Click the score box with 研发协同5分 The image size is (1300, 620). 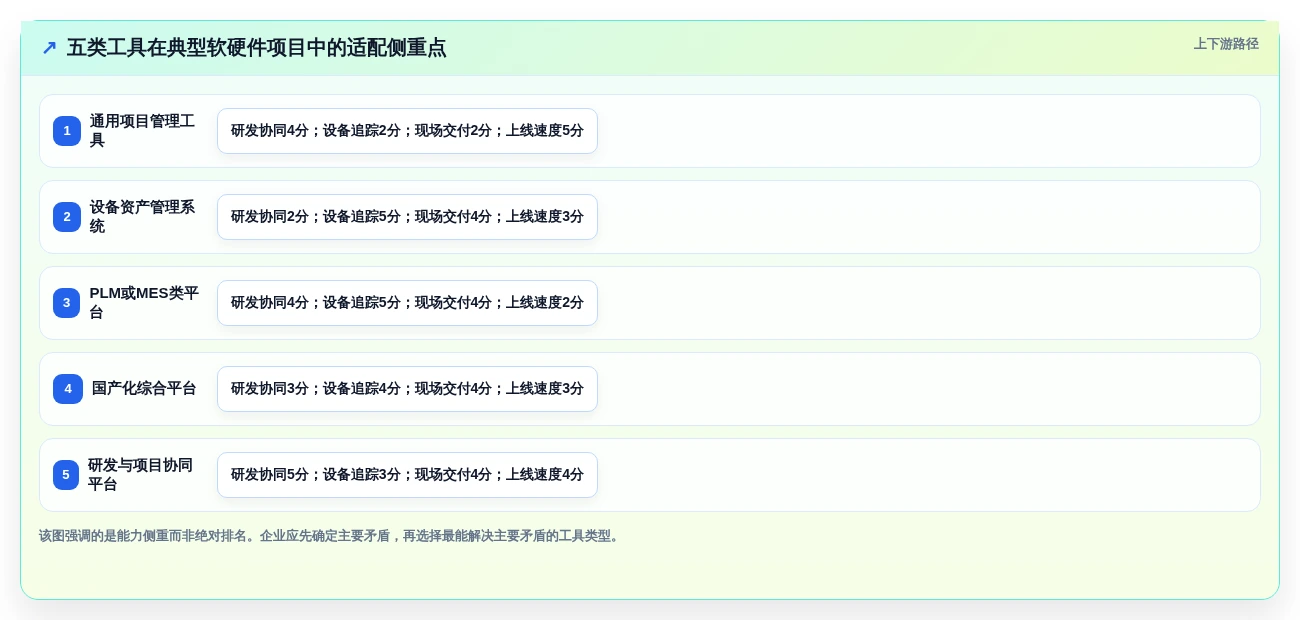pos(407,475)
